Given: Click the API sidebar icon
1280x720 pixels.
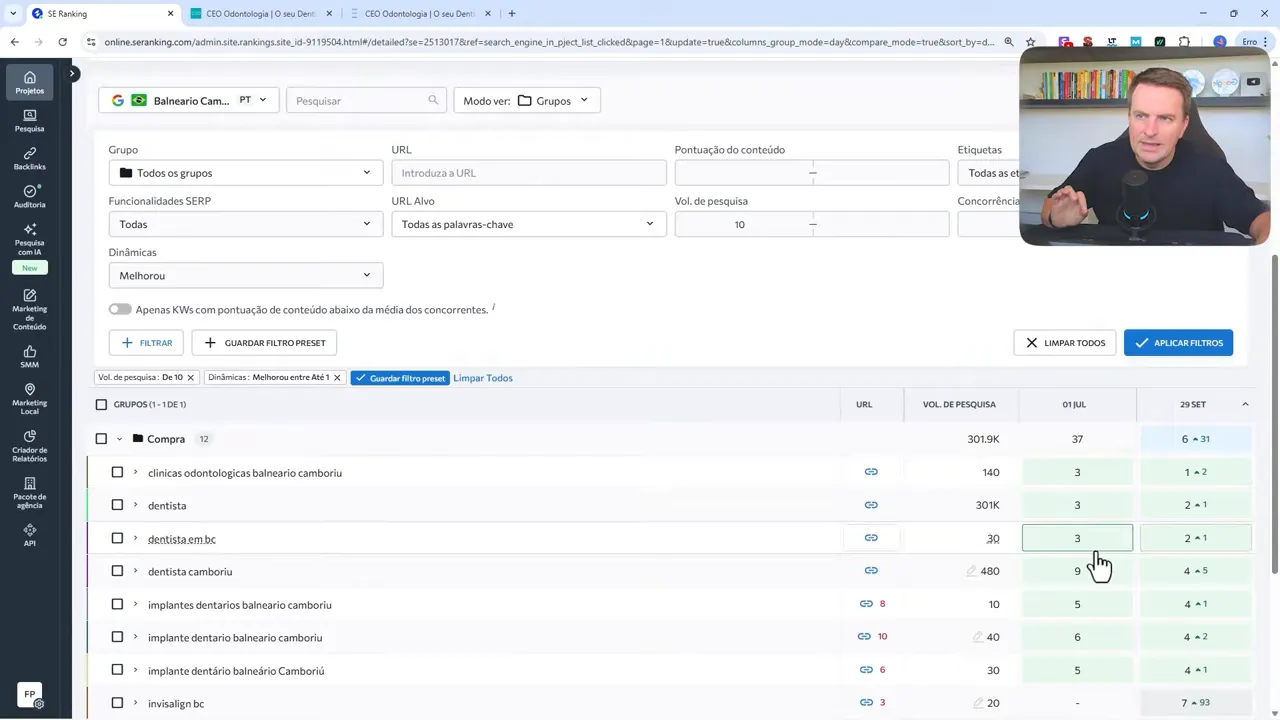Looking at the screenshot, I should click(29, 535).
